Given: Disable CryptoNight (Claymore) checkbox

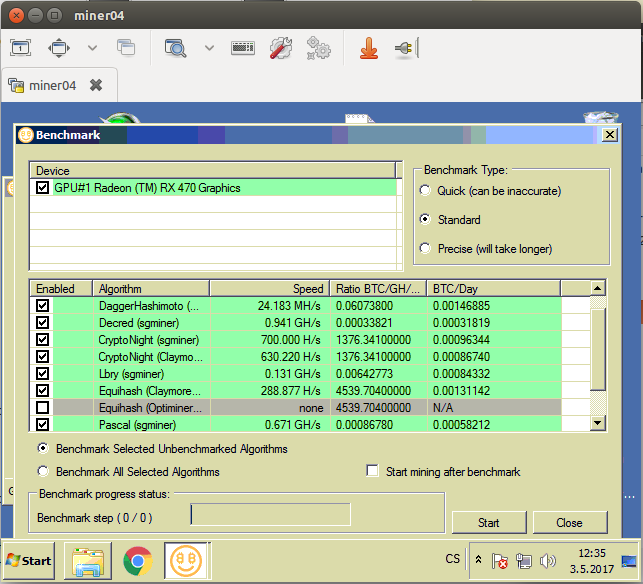Looking at the screenshot, I should [42, 356].
